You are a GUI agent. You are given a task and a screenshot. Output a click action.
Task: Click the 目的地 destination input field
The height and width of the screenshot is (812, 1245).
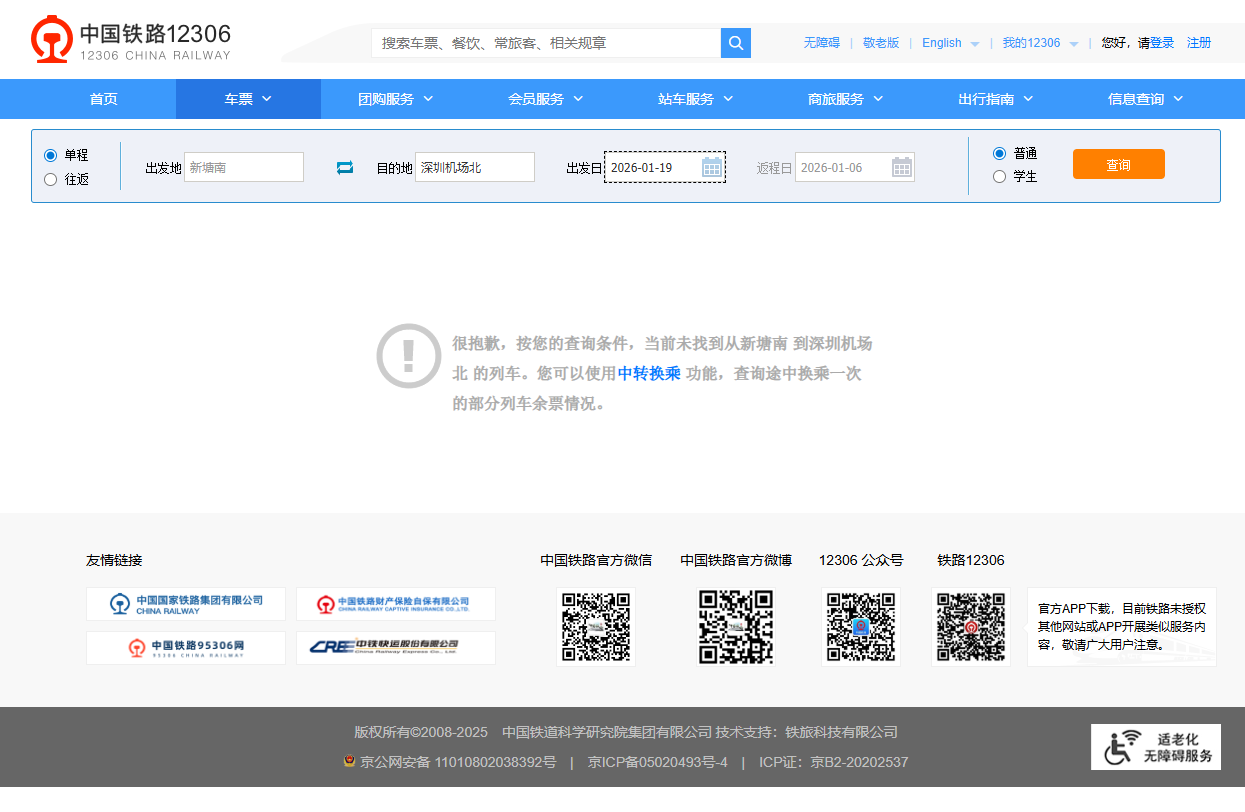pos(474,167)
